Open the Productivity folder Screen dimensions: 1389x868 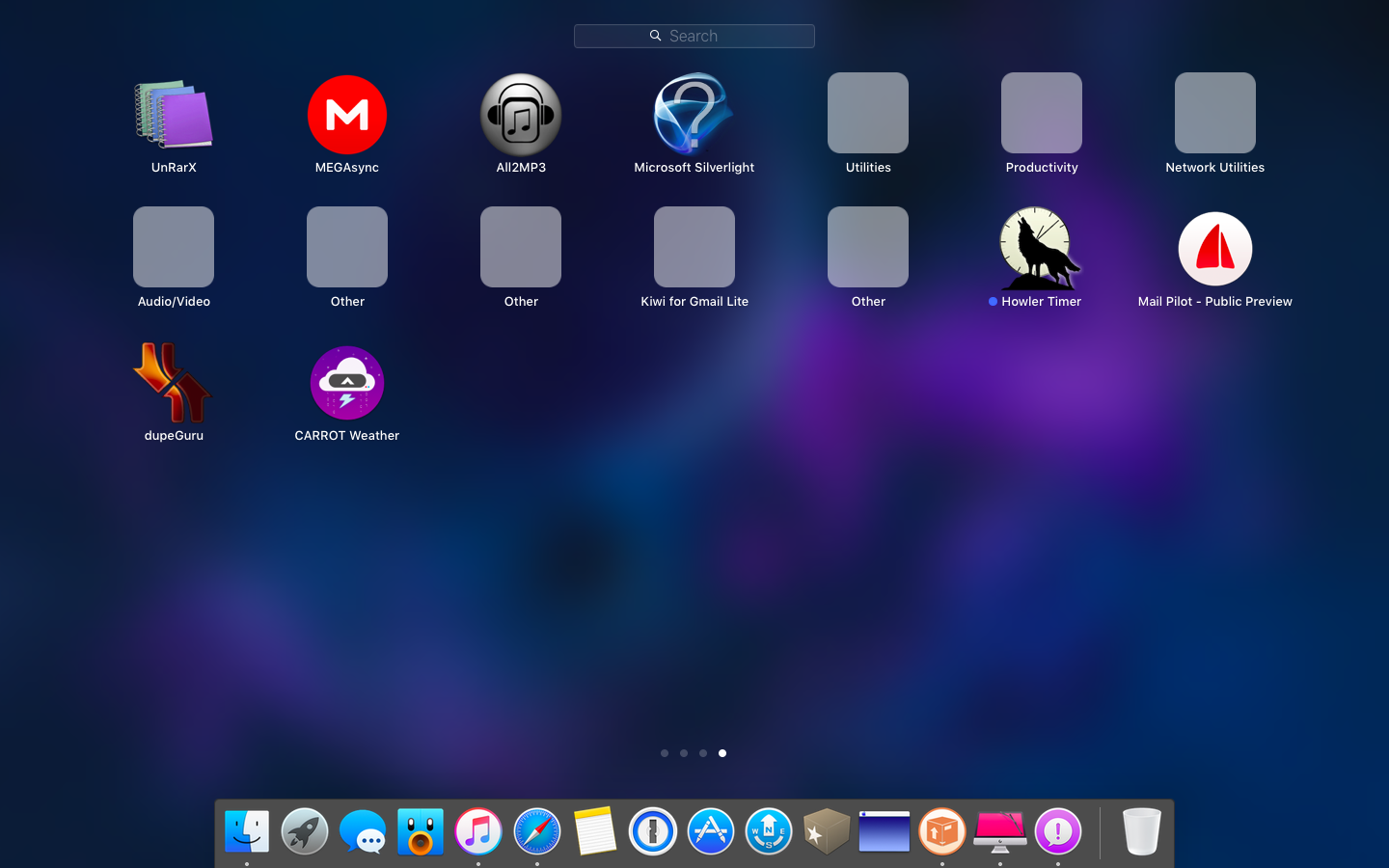click(1042, 113)
